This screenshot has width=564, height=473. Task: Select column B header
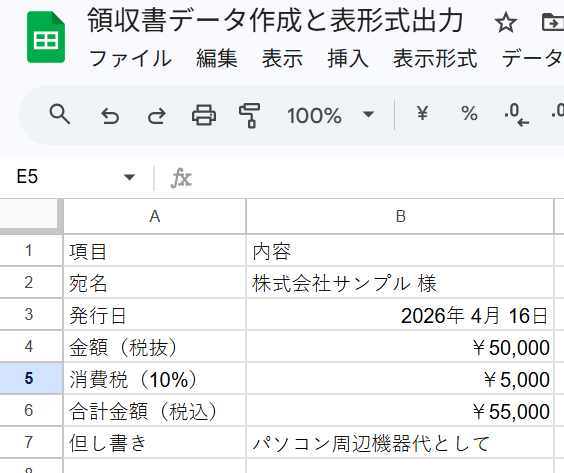click(400, 216)
